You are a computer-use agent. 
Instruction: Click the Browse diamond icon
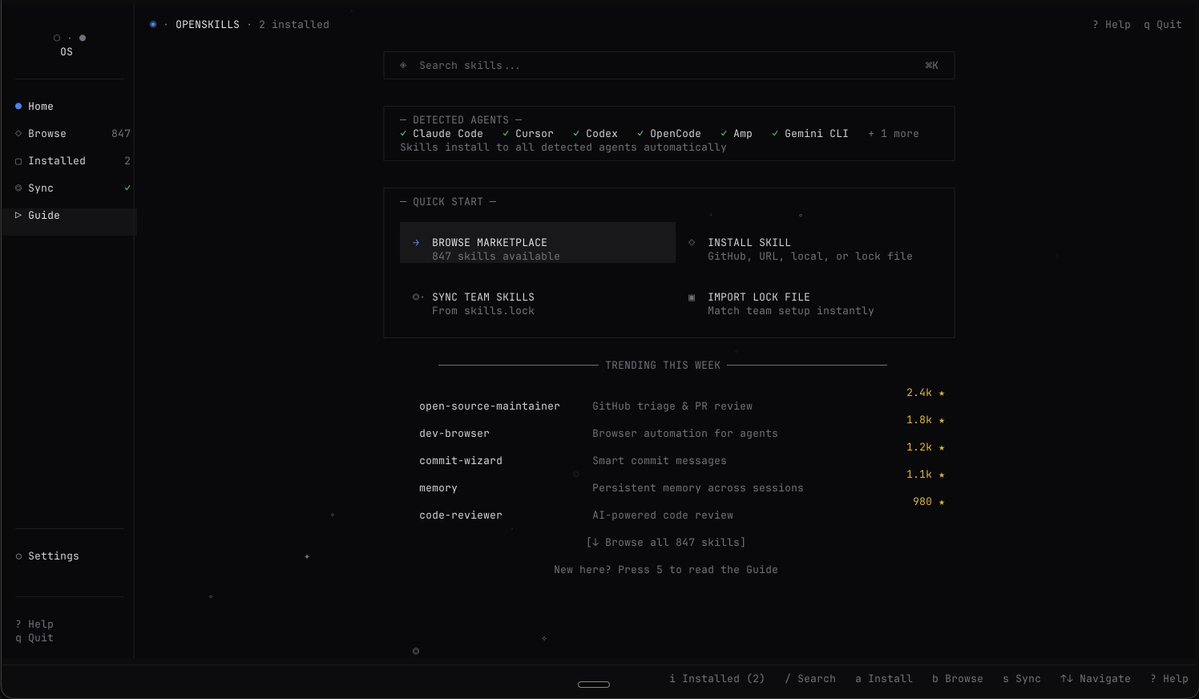pyautogui.click(x=18, y=133)
